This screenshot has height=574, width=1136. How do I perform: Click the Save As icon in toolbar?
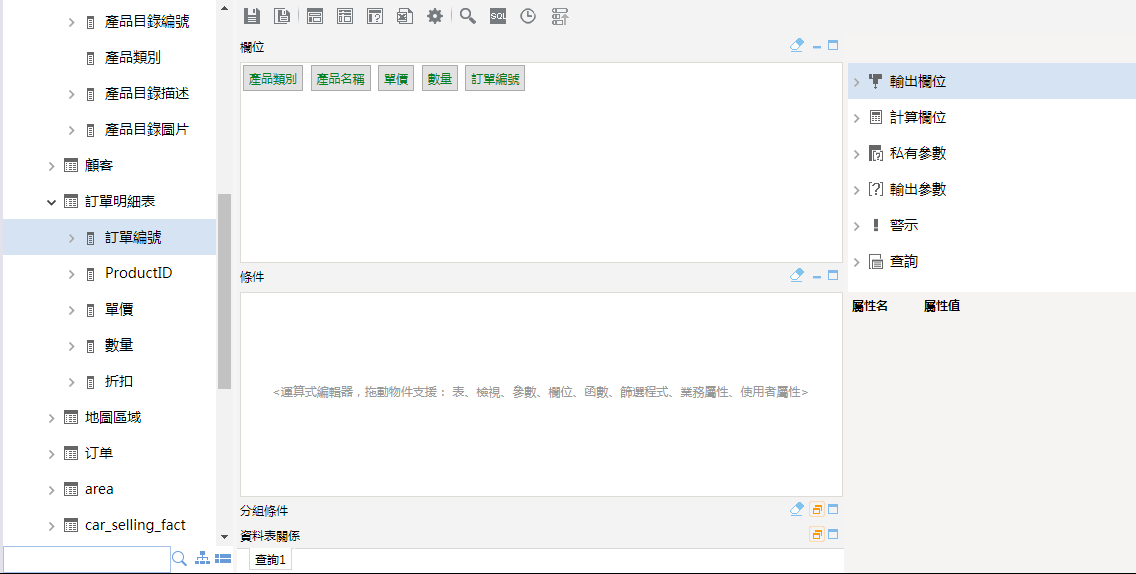[283, 16]
